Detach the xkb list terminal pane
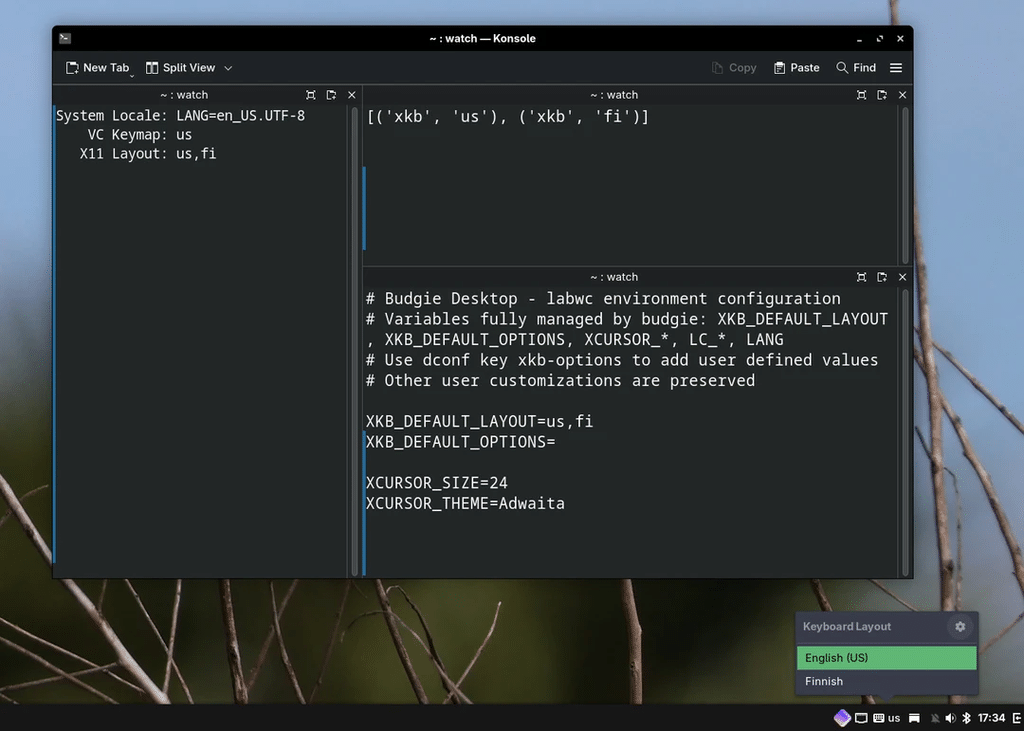 [x=882, y=95]
